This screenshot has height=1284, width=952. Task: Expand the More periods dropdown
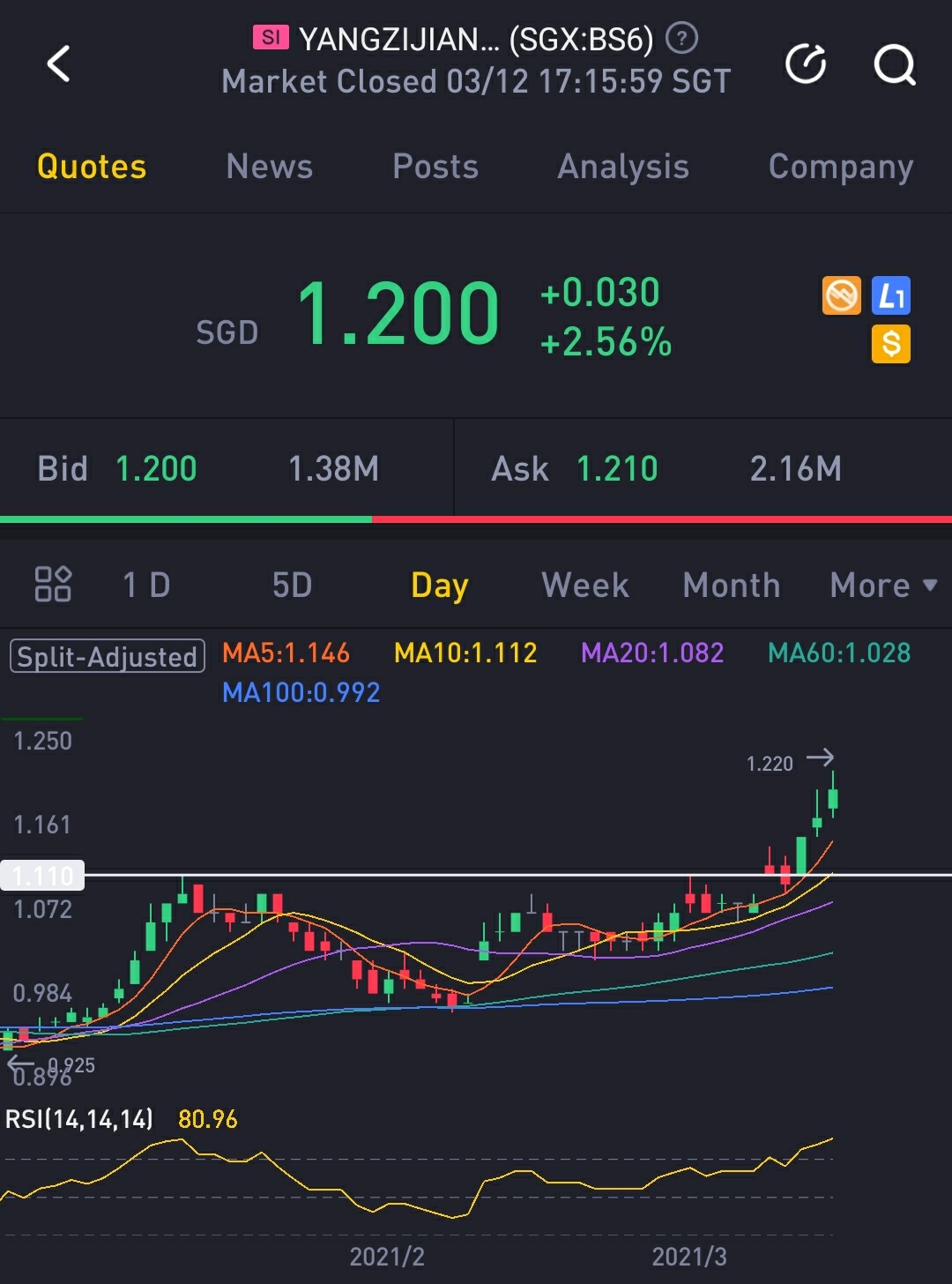pyautogui.click(x=883, y=585)
